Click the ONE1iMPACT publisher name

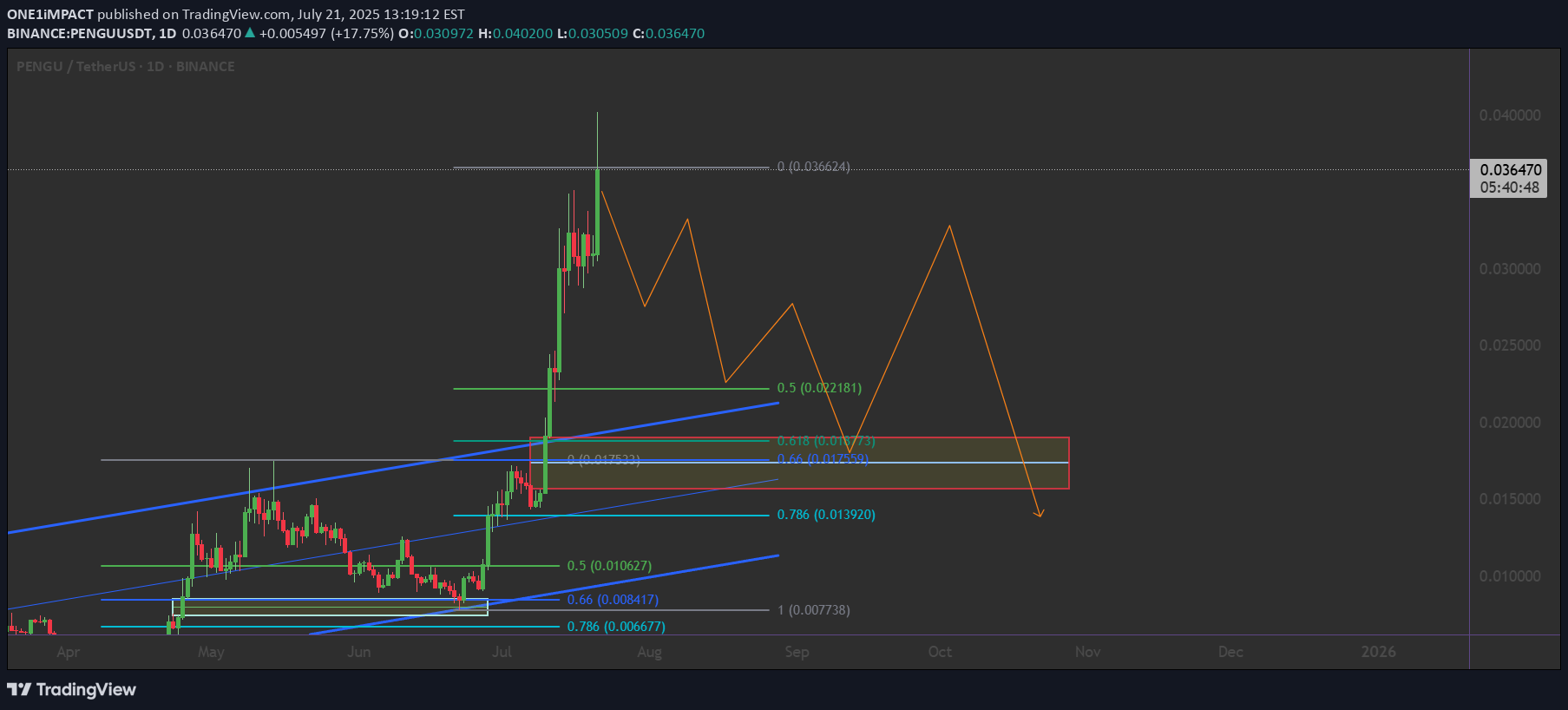coord(50,15)
